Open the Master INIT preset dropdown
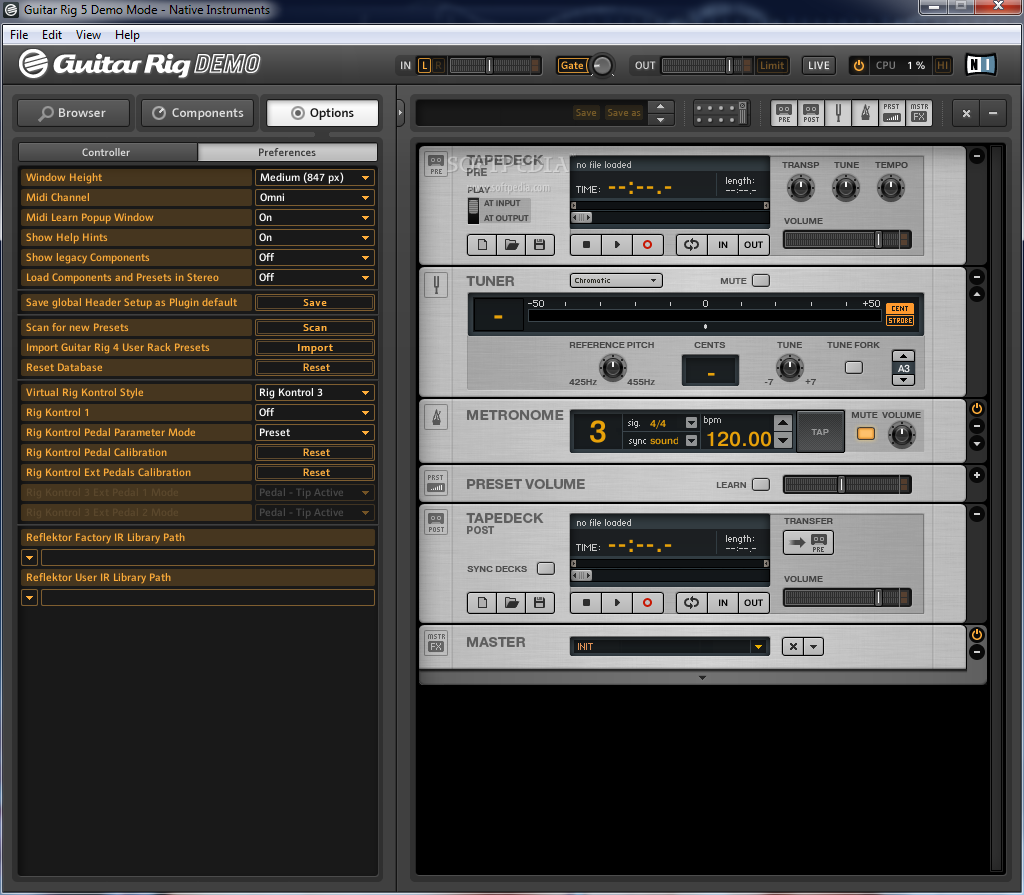Viewport: 1024px width, 895px height. [669, 647]
